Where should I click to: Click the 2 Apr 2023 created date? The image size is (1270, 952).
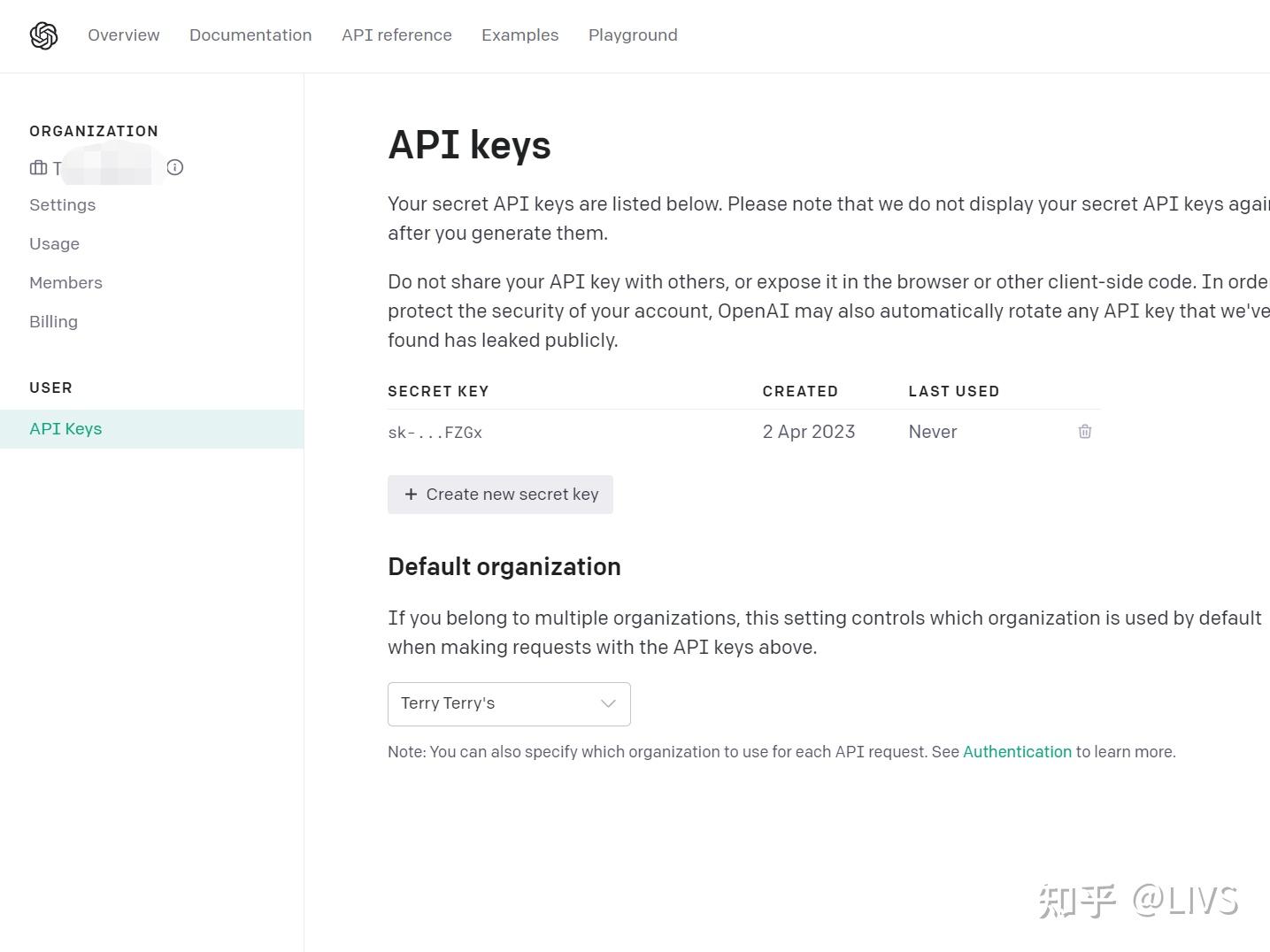pyautogui.click(x=809, y=432)
